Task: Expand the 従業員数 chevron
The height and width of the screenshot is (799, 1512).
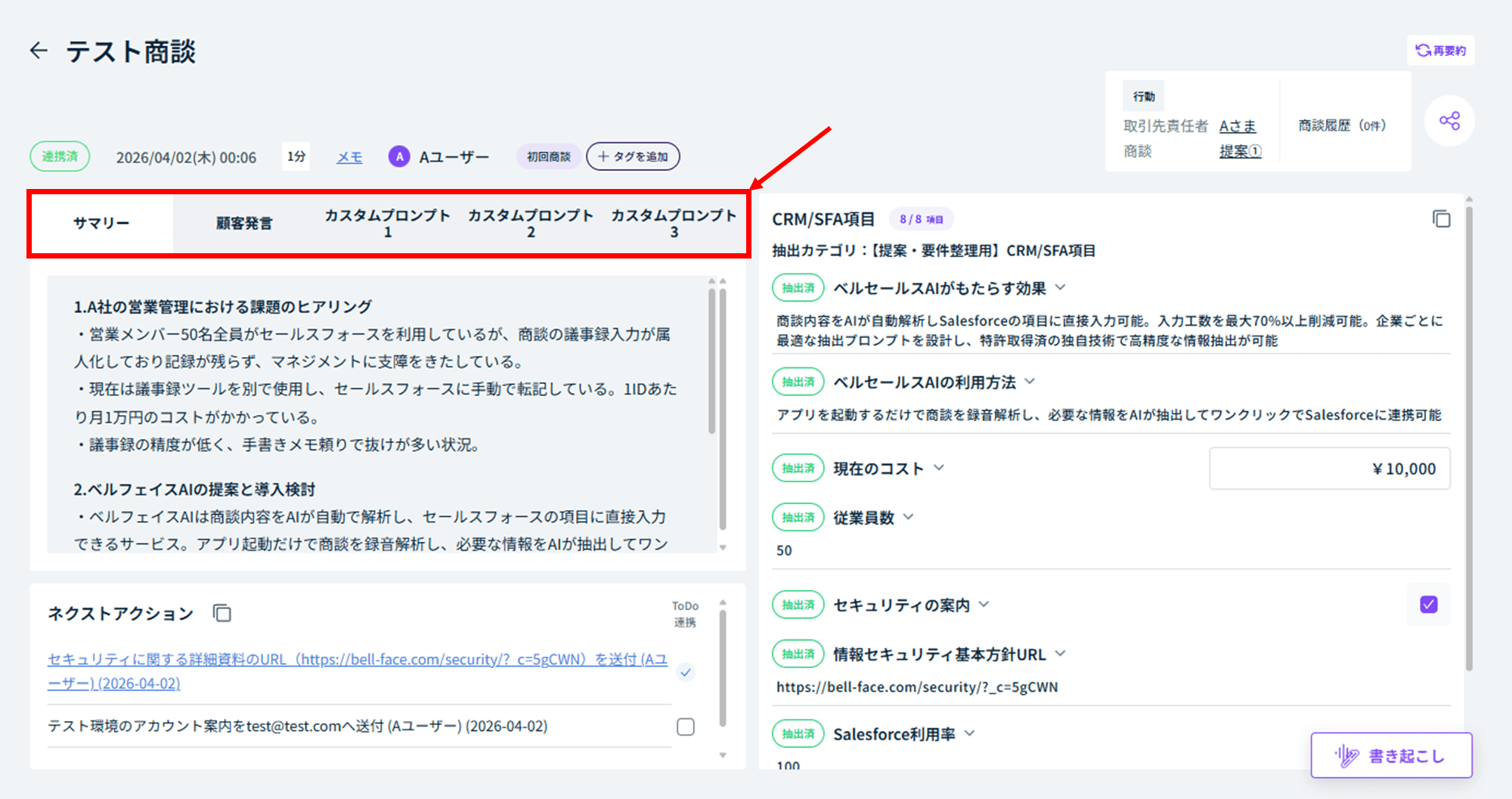Action: 909,517
